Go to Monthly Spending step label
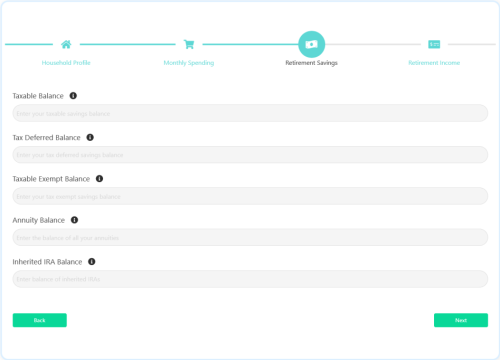 pyautogui.click(x=189, y=63)
